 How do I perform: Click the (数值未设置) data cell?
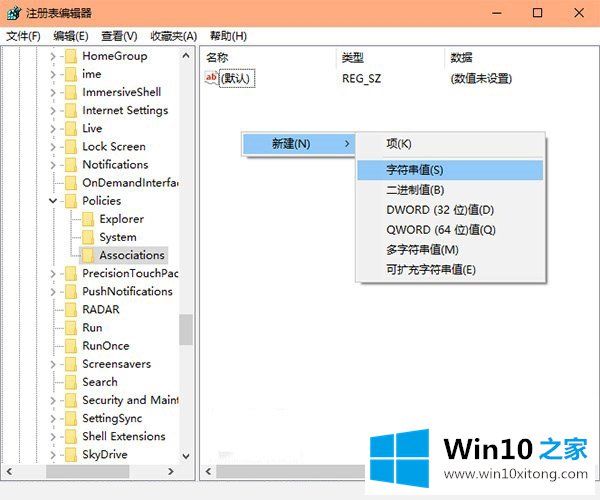[481, 79]
